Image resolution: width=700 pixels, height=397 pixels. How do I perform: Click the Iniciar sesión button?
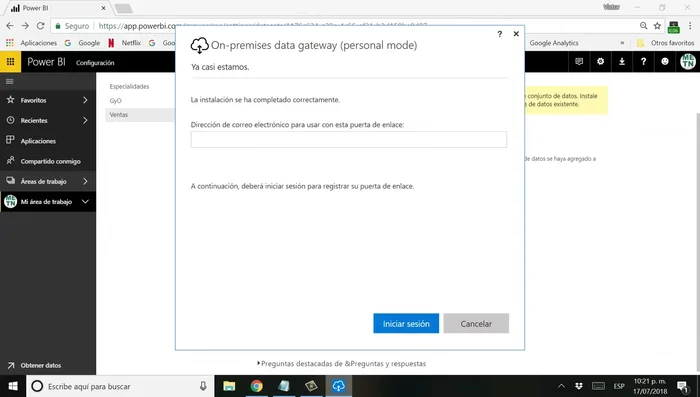pyautogui.click(x=406, y=323)
